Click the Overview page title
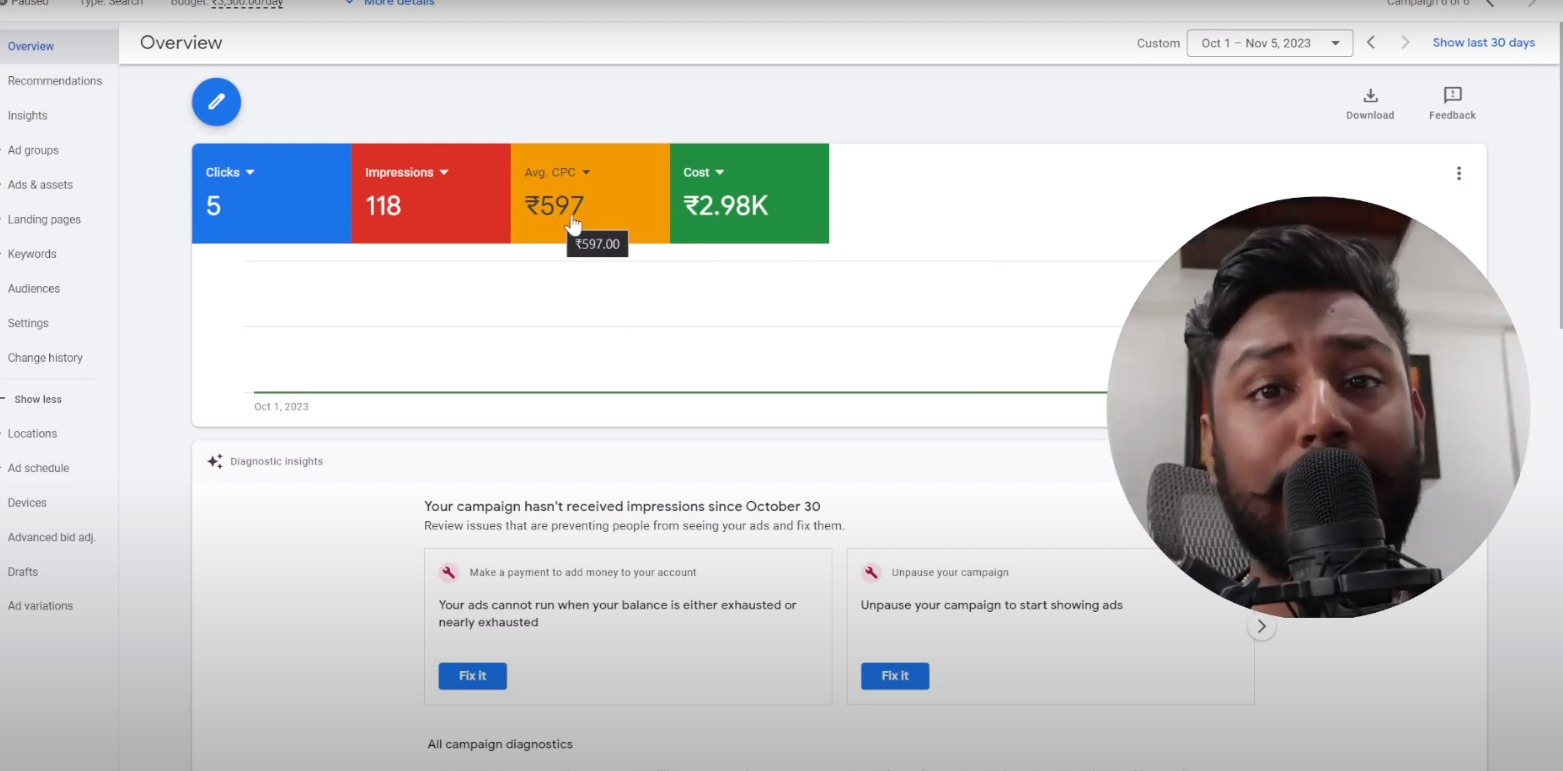This screenshot has width=1563, height=771. click(181, 43)
